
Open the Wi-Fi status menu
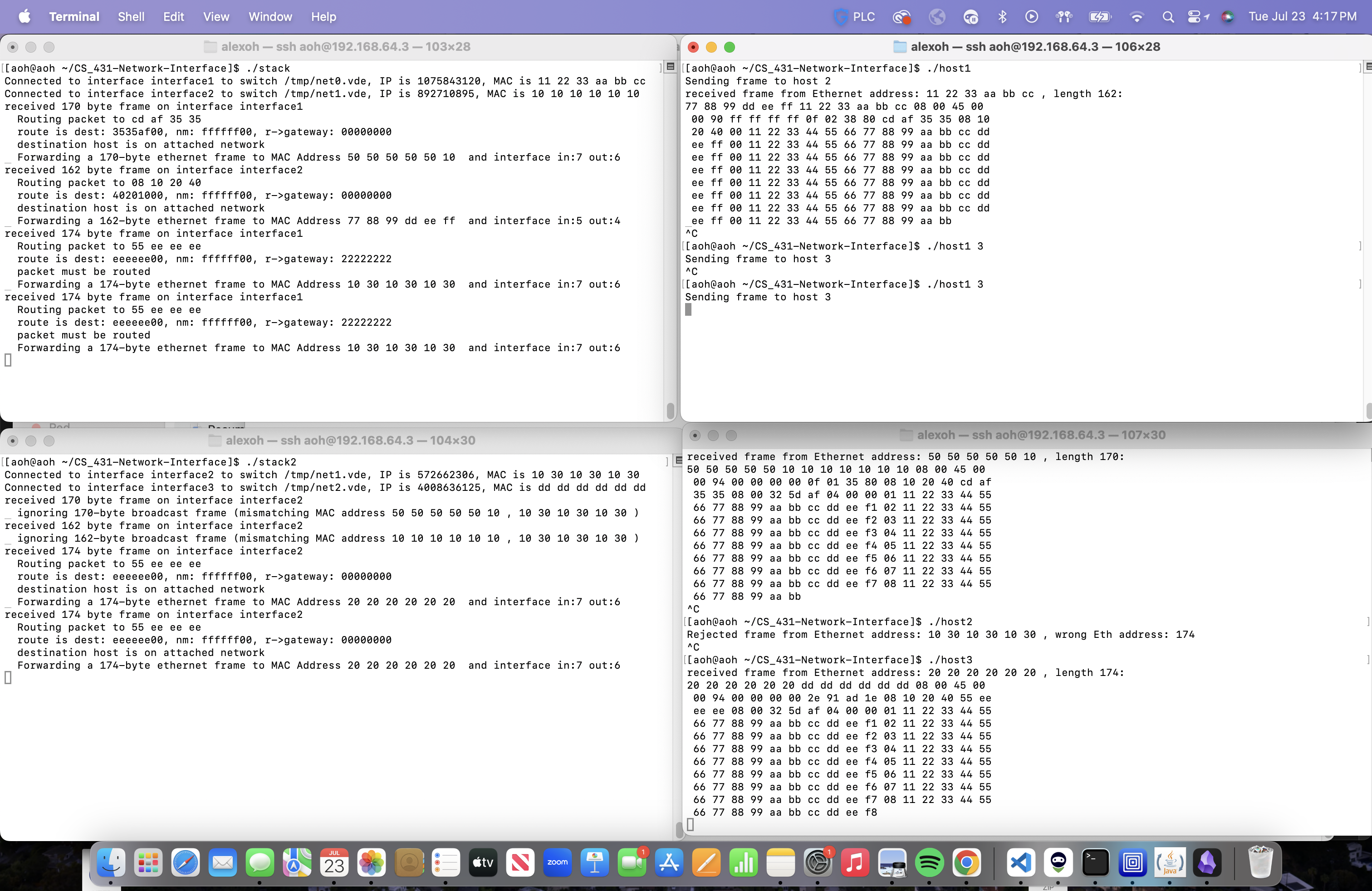point(1136,17)
